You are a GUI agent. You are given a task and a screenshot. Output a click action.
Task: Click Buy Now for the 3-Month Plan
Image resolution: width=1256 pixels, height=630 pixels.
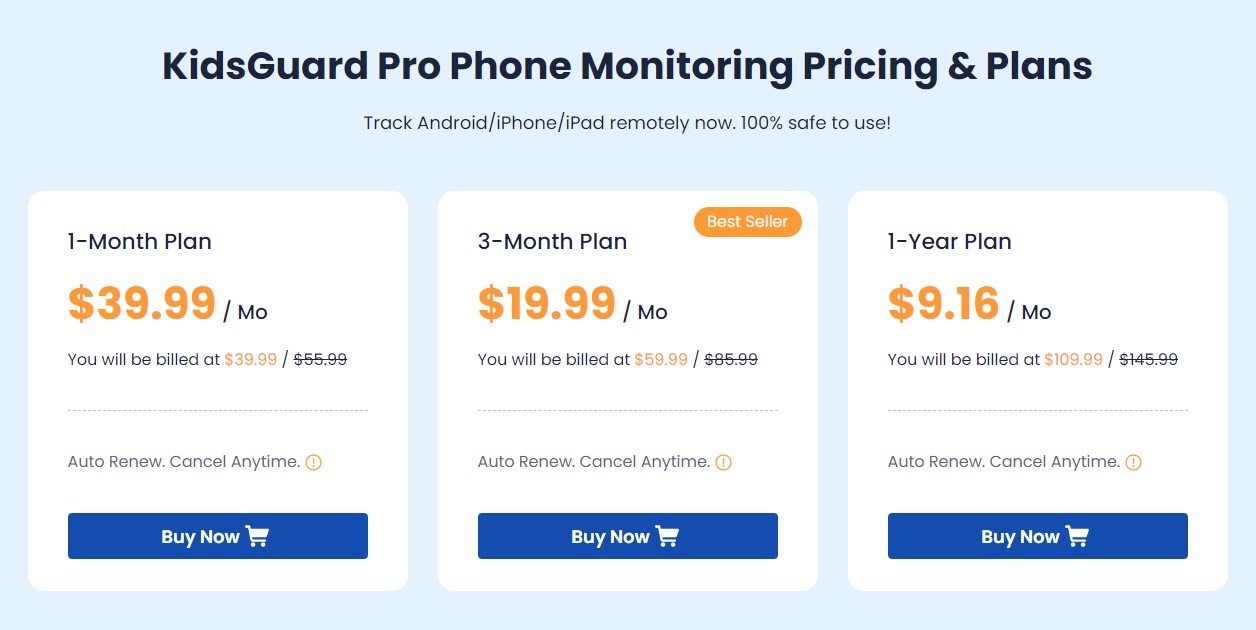[627, 536]
